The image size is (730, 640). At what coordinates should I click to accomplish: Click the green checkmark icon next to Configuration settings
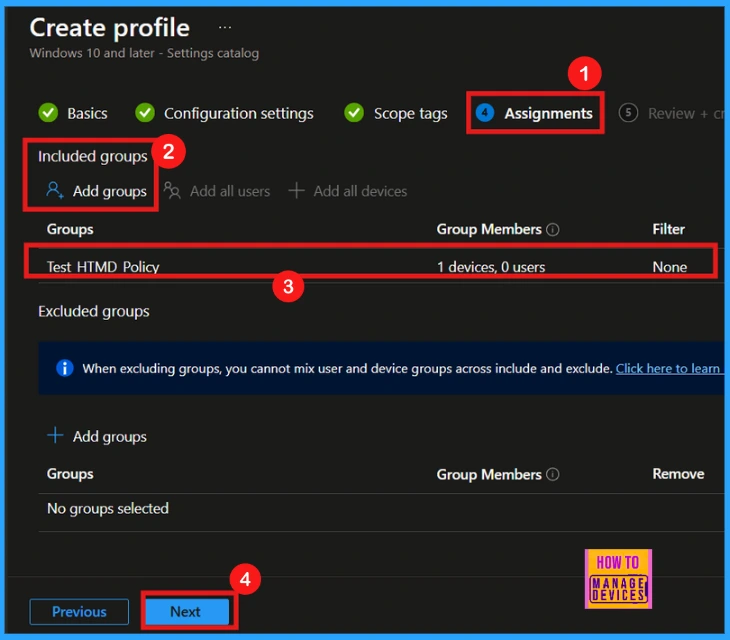[145, 113]
